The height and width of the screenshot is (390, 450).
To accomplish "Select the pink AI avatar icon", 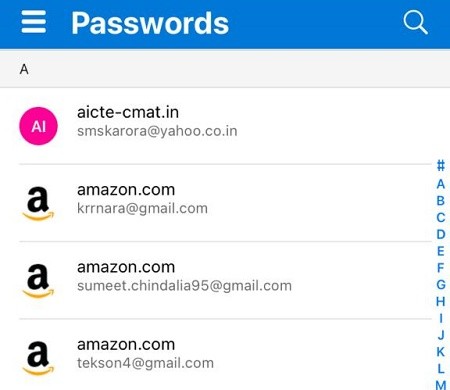I will tap(38, 126).
